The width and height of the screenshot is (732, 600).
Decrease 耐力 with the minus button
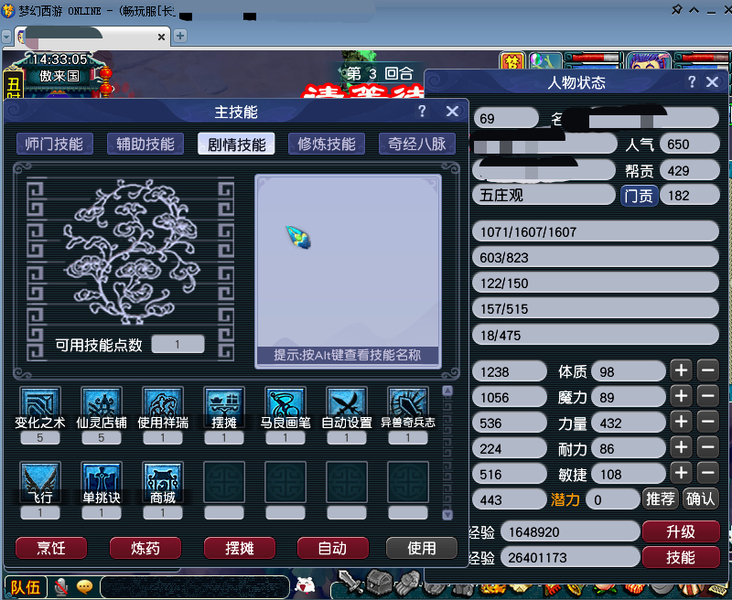click(x=708, y=448)
